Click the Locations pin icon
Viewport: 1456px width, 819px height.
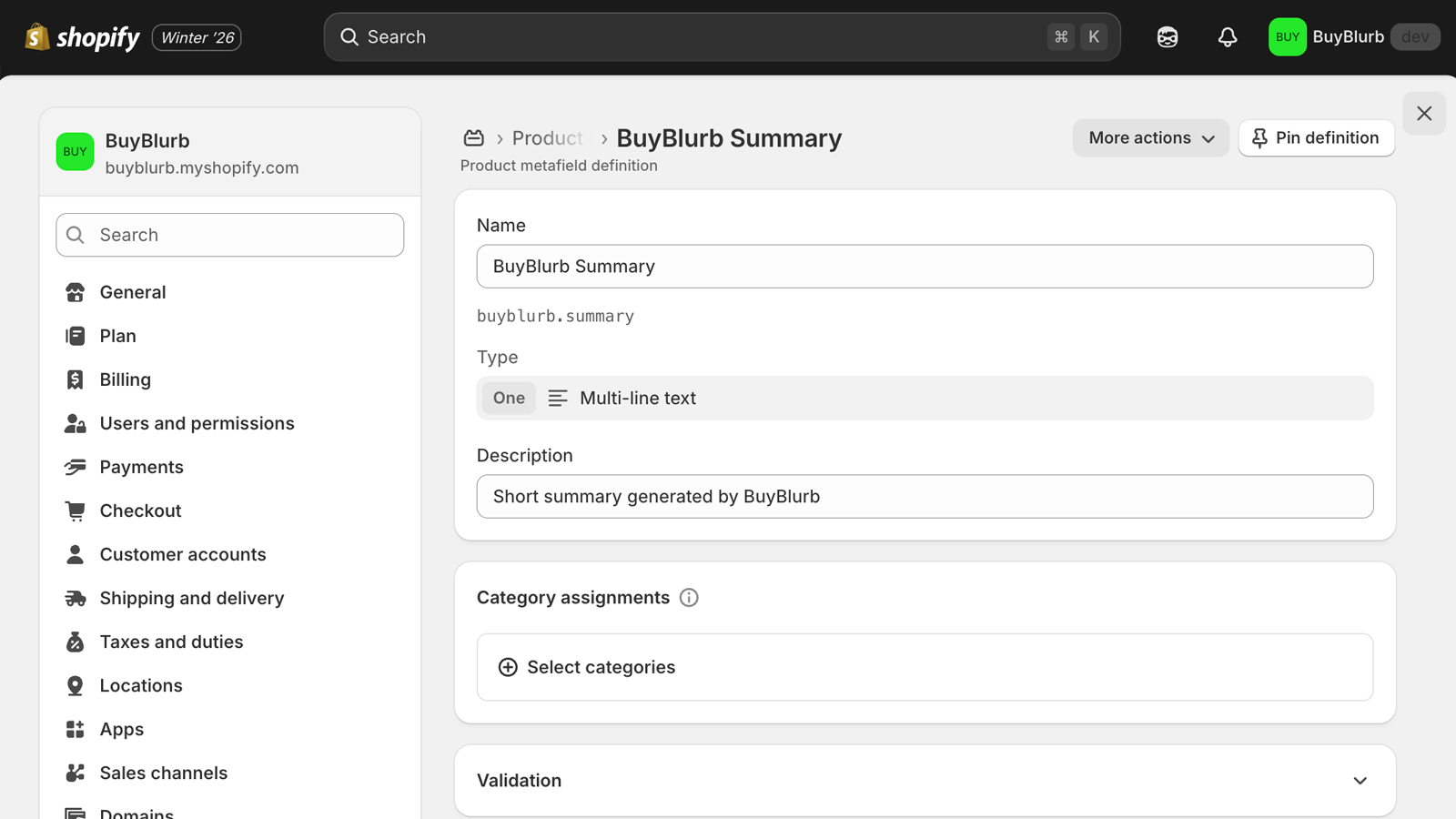tap(75, 685)
